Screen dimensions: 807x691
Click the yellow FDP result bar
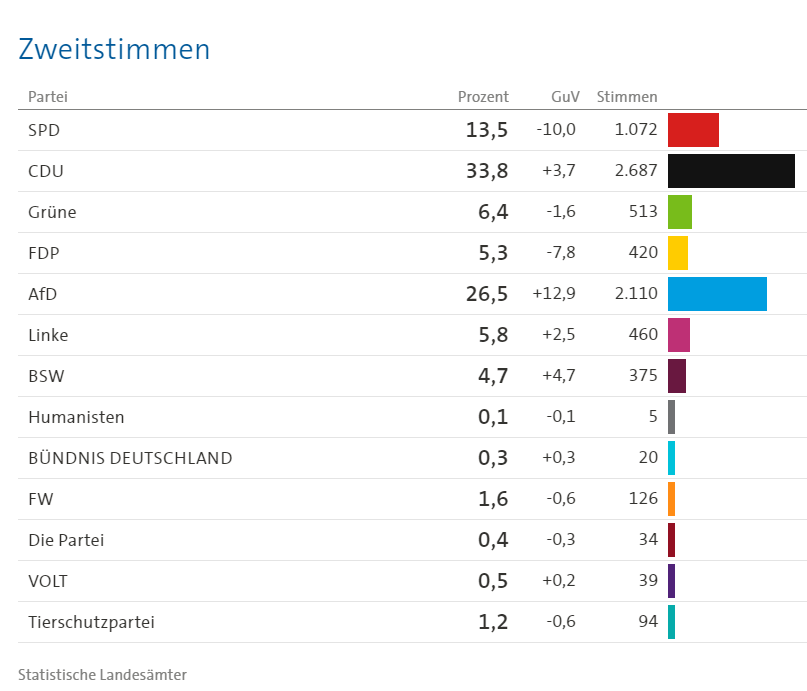point(678,253)
